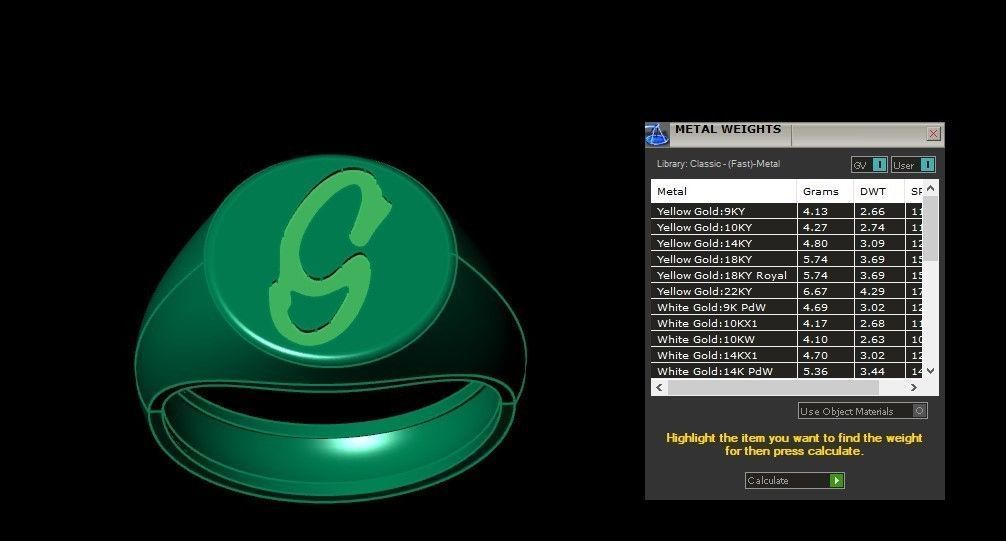1006x541 pixels.
Task: Click the horizontal scrollbar thumb
Action: (773, 387)
